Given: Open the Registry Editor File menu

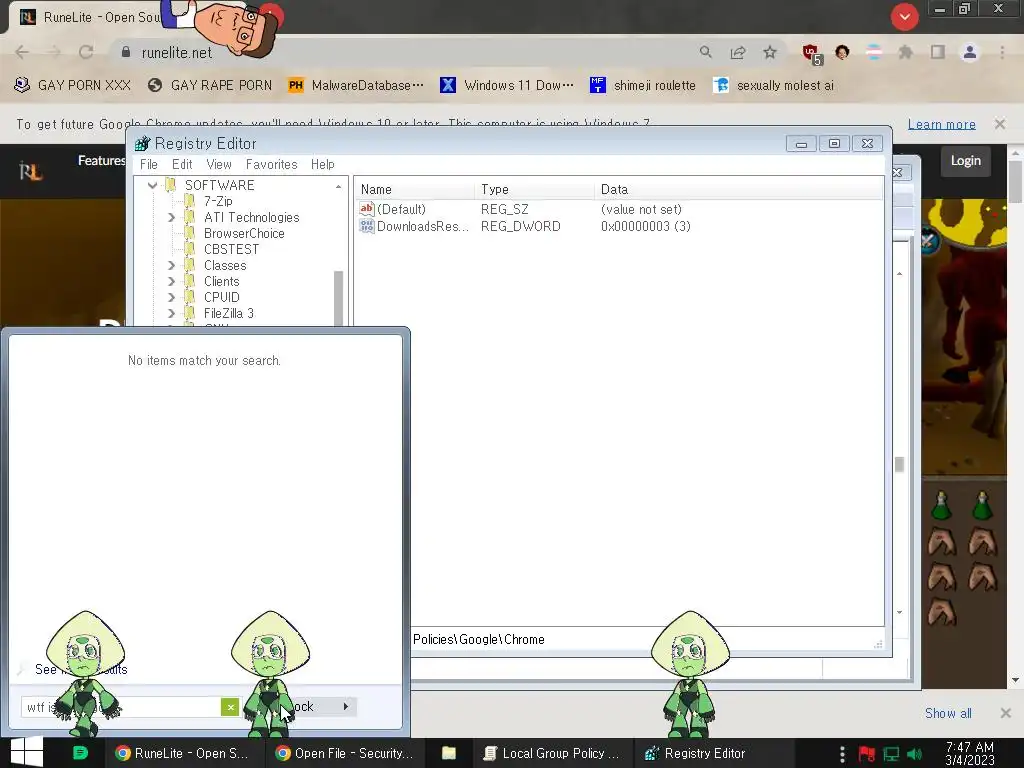Looking at the screenshot, I should 149,165.
